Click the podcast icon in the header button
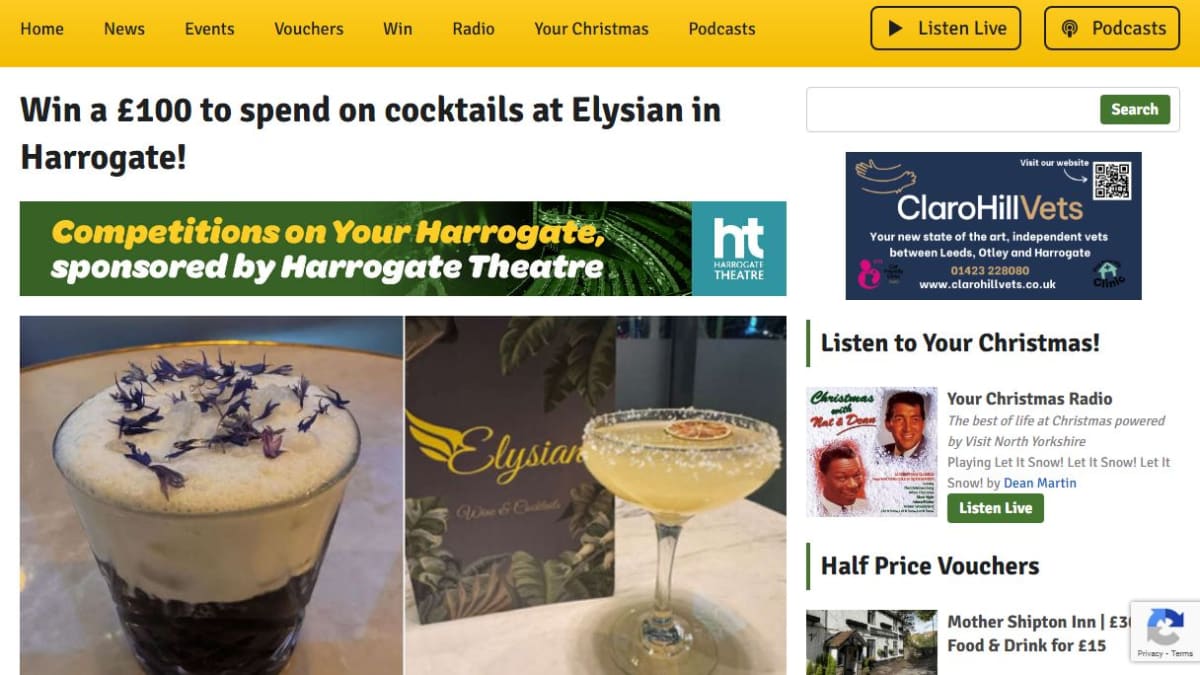 [1069, 28]
